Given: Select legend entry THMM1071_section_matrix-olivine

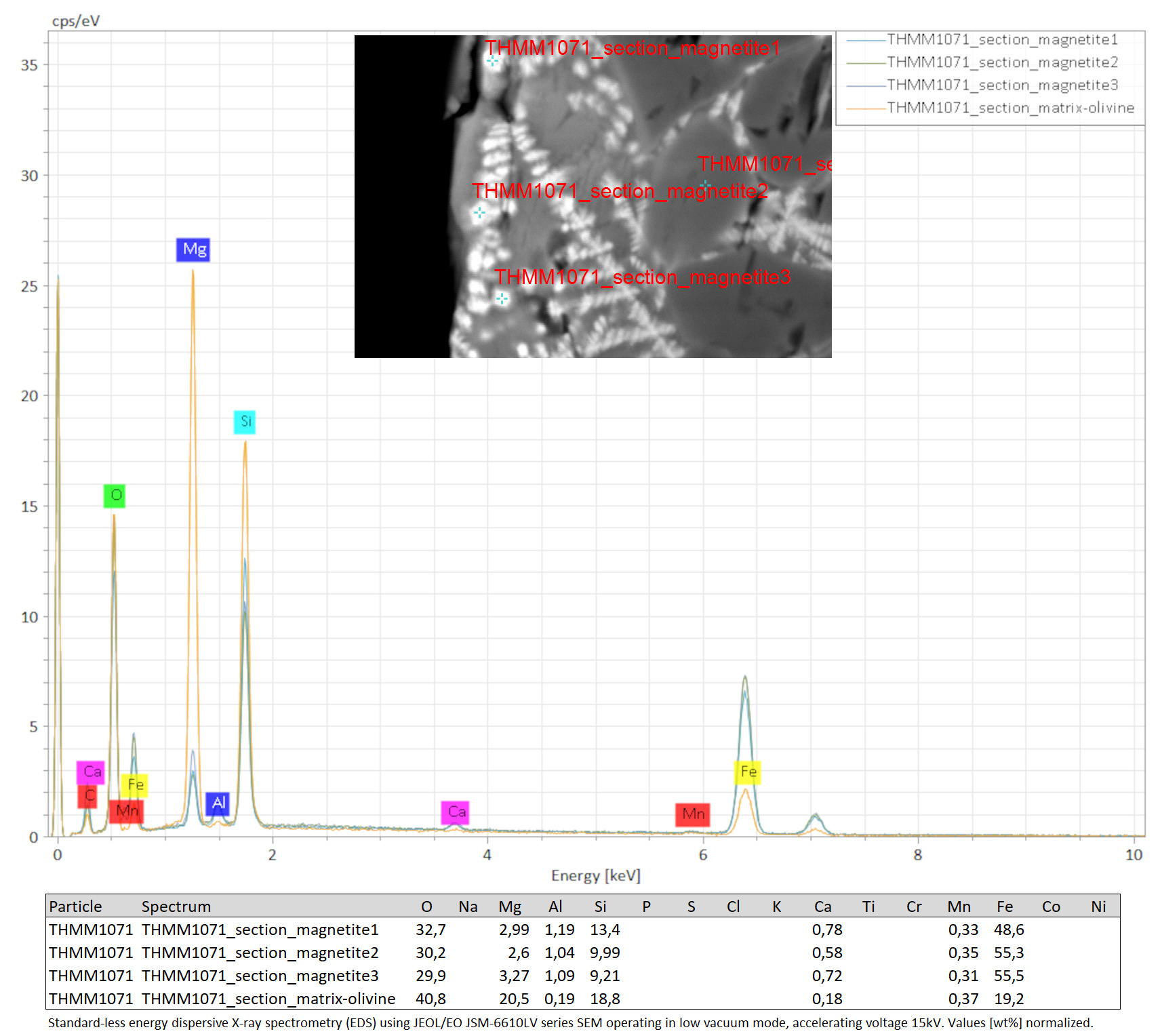Looking at the screenshot, I should click(1010, 108).
